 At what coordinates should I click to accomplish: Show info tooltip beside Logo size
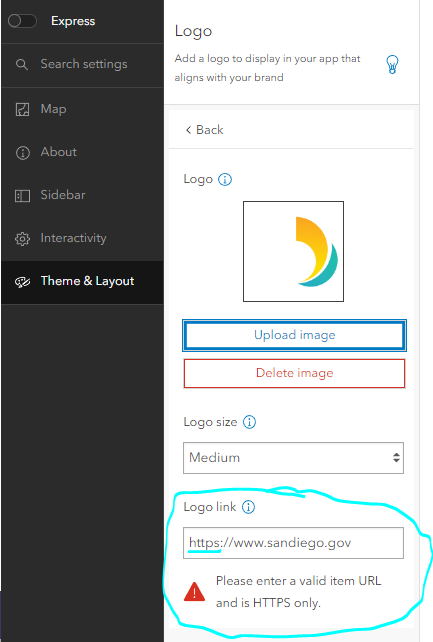point(249,422)
